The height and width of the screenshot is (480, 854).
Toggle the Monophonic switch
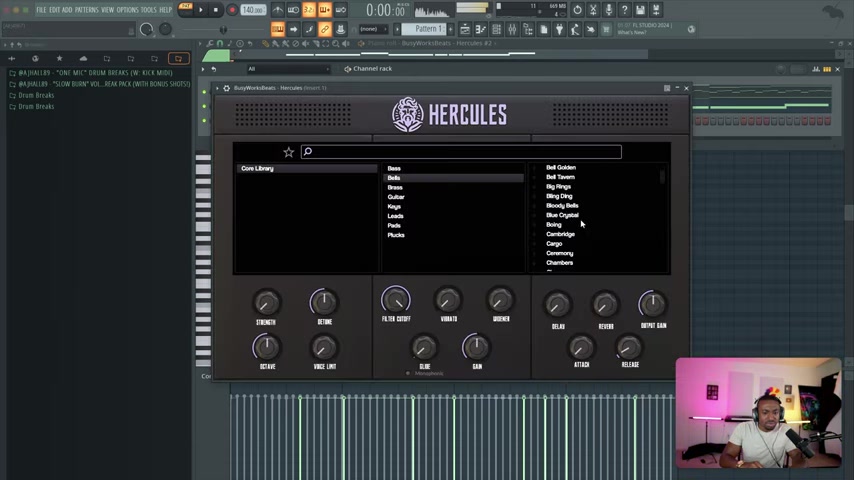pos(407,373)
